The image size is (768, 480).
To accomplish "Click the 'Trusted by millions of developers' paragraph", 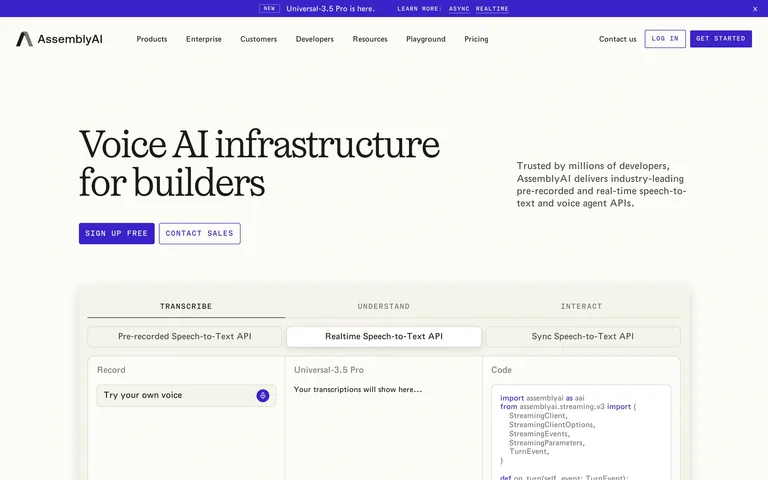I will tap(601, 185).
